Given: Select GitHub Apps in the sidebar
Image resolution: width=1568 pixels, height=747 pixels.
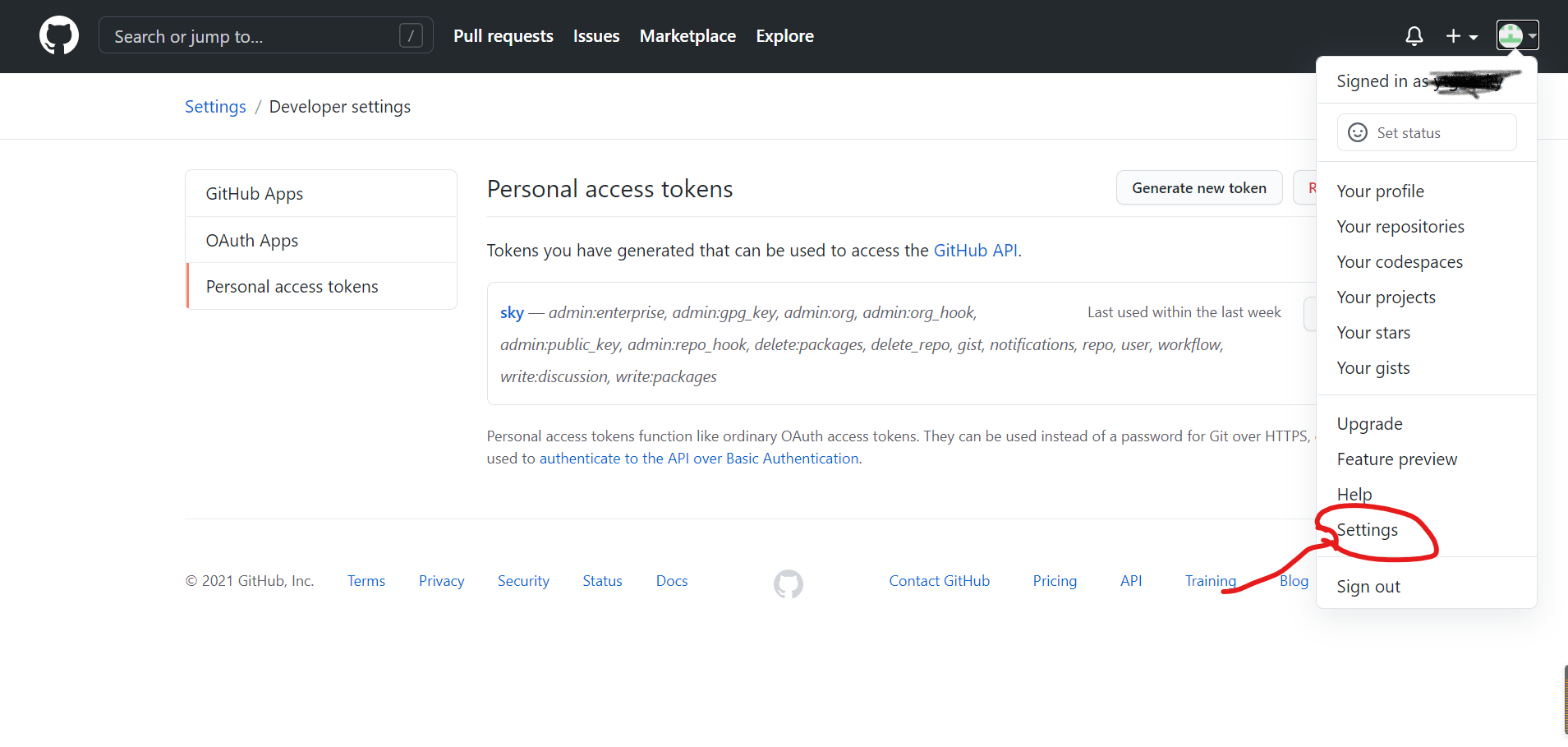Looking at the screenshot, I should coord(254,194).
